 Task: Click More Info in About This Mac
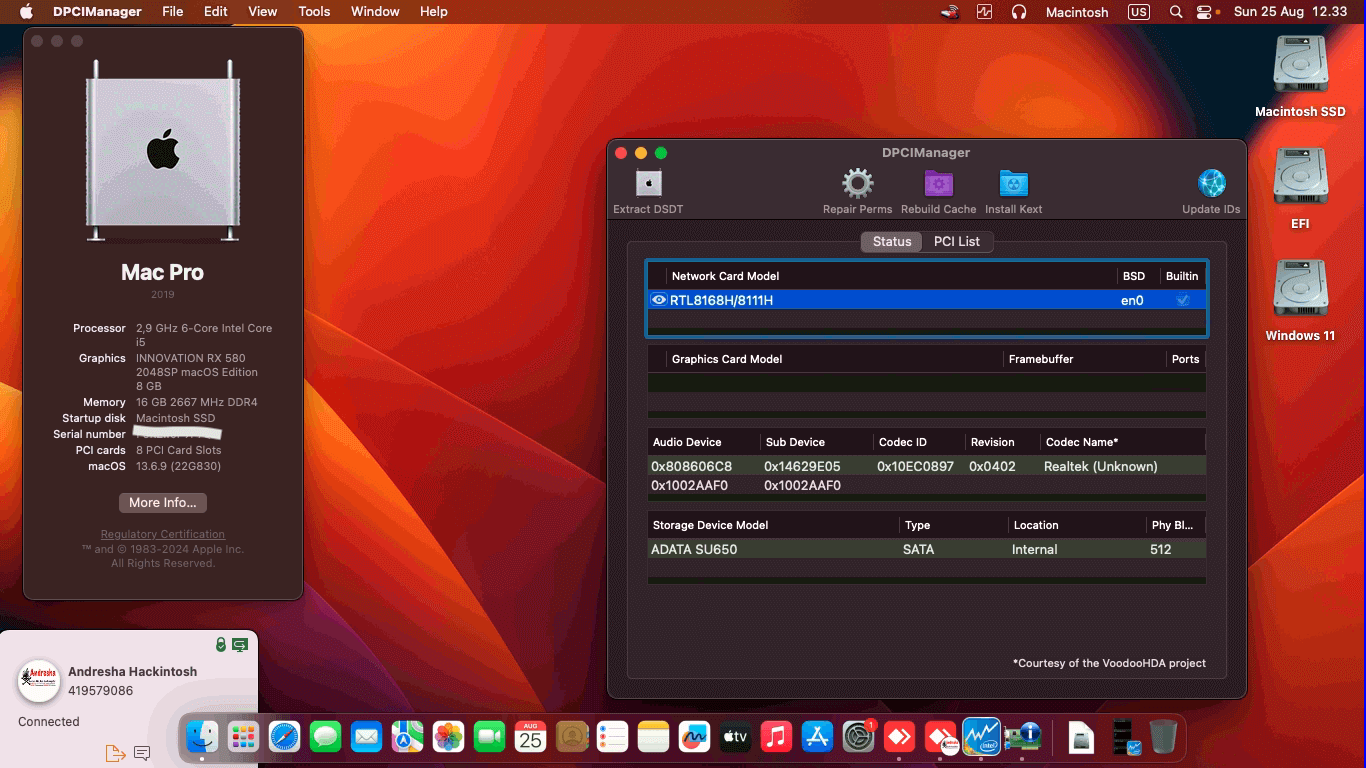[x=163, y=503]
